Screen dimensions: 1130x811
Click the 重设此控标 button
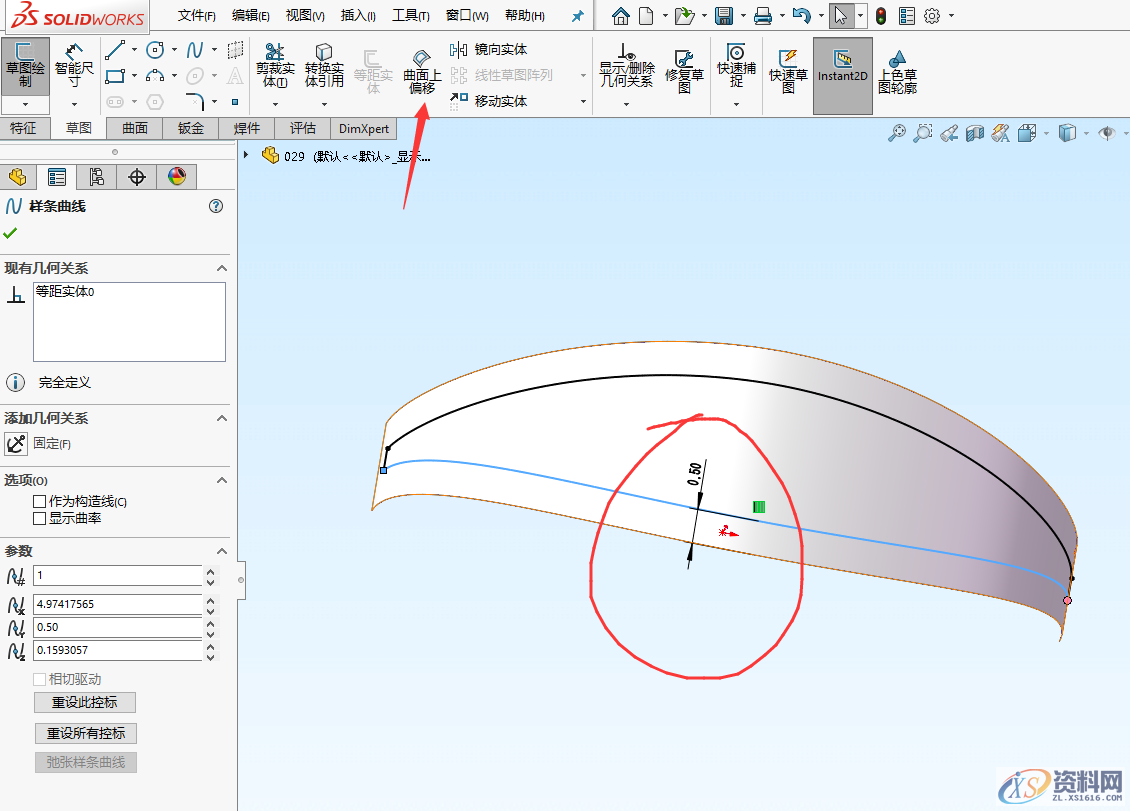(x=84, y=702)
